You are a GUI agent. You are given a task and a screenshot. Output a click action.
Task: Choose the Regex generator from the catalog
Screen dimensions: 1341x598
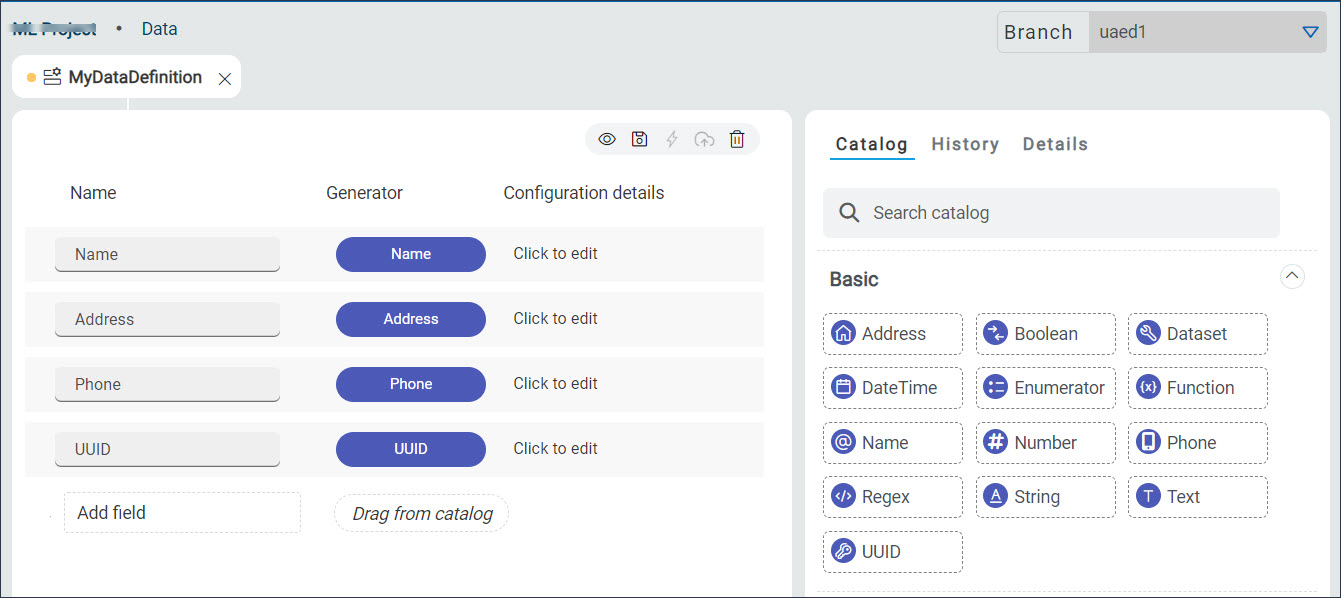pyautogui.click(x=891, y=496)
